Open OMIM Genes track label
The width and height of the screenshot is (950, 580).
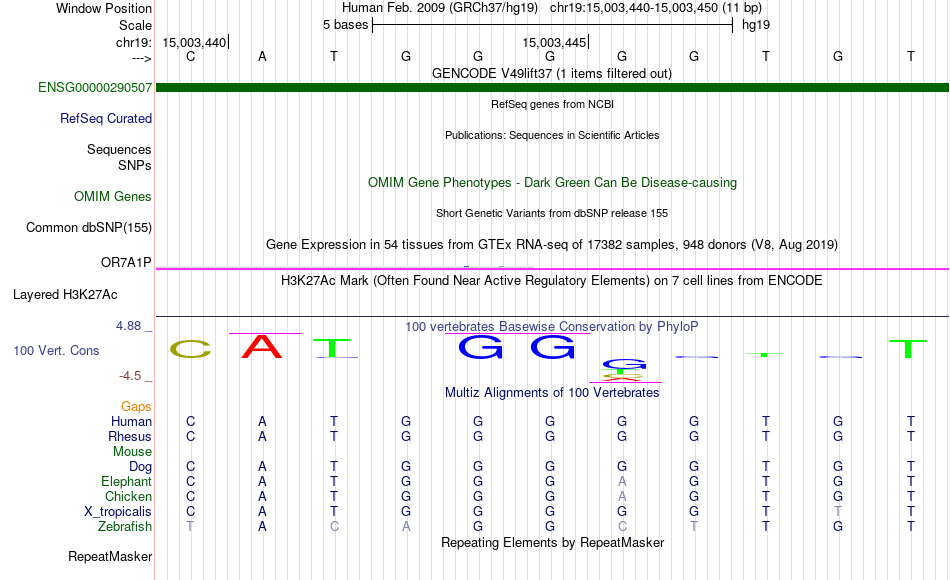click(x=112, y=196)
